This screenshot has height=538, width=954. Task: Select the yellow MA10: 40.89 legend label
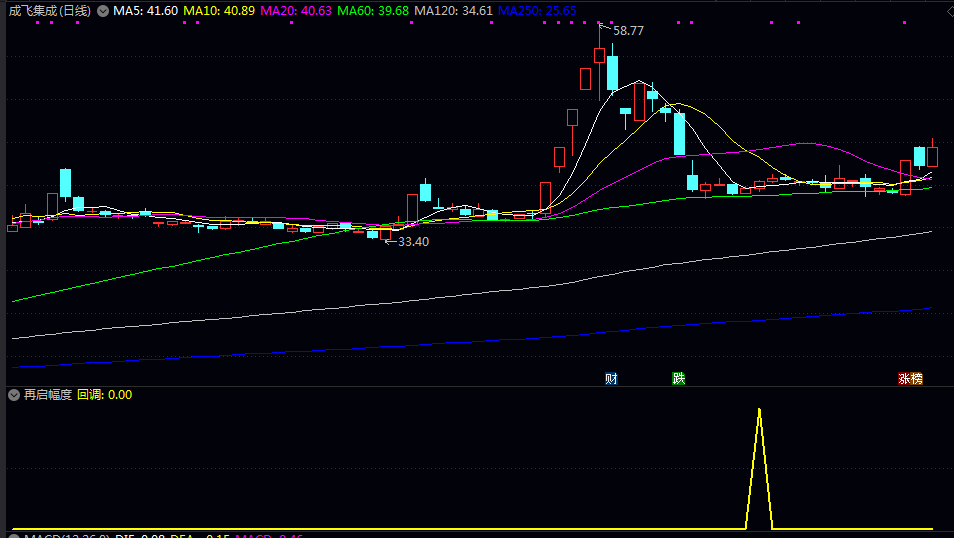(x=219, y=11)
